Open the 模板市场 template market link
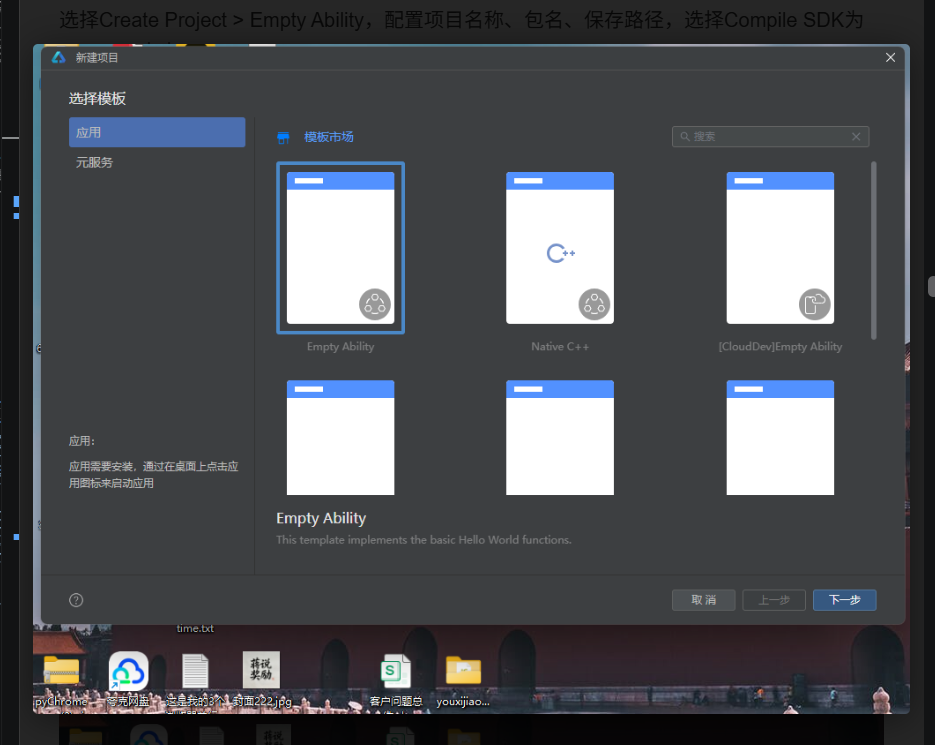The width and height of the screenshot is (935, 745). pyautogui.click(x=329, y=137)
